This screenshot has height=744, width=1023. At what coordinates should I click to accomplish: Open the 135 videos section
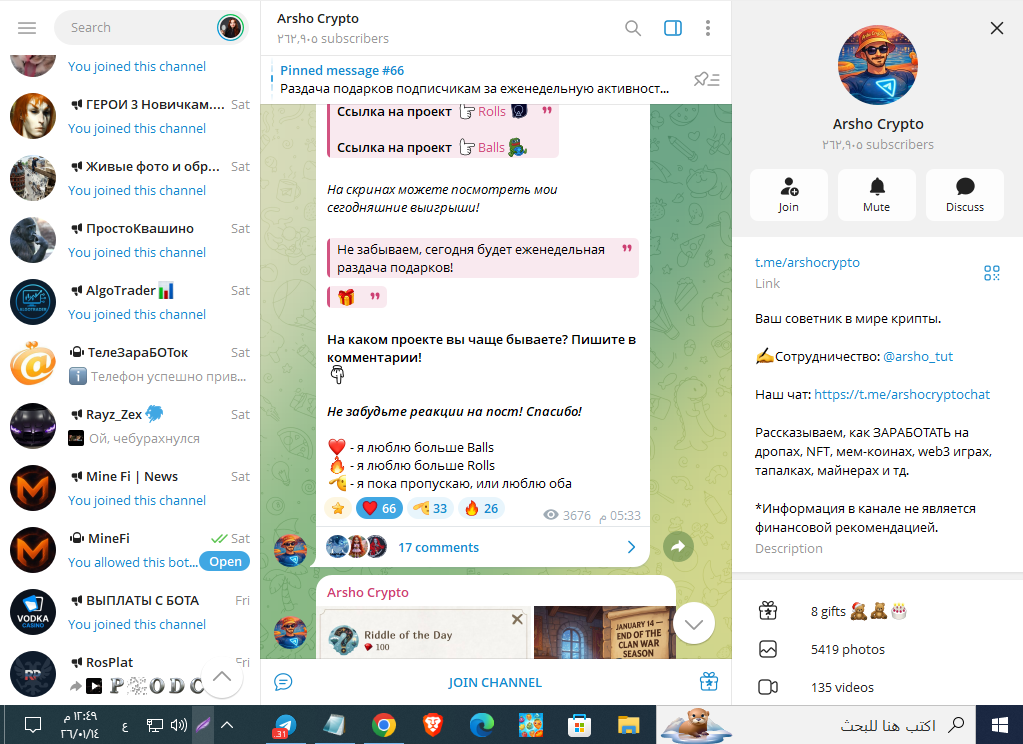tap(878, 687)
